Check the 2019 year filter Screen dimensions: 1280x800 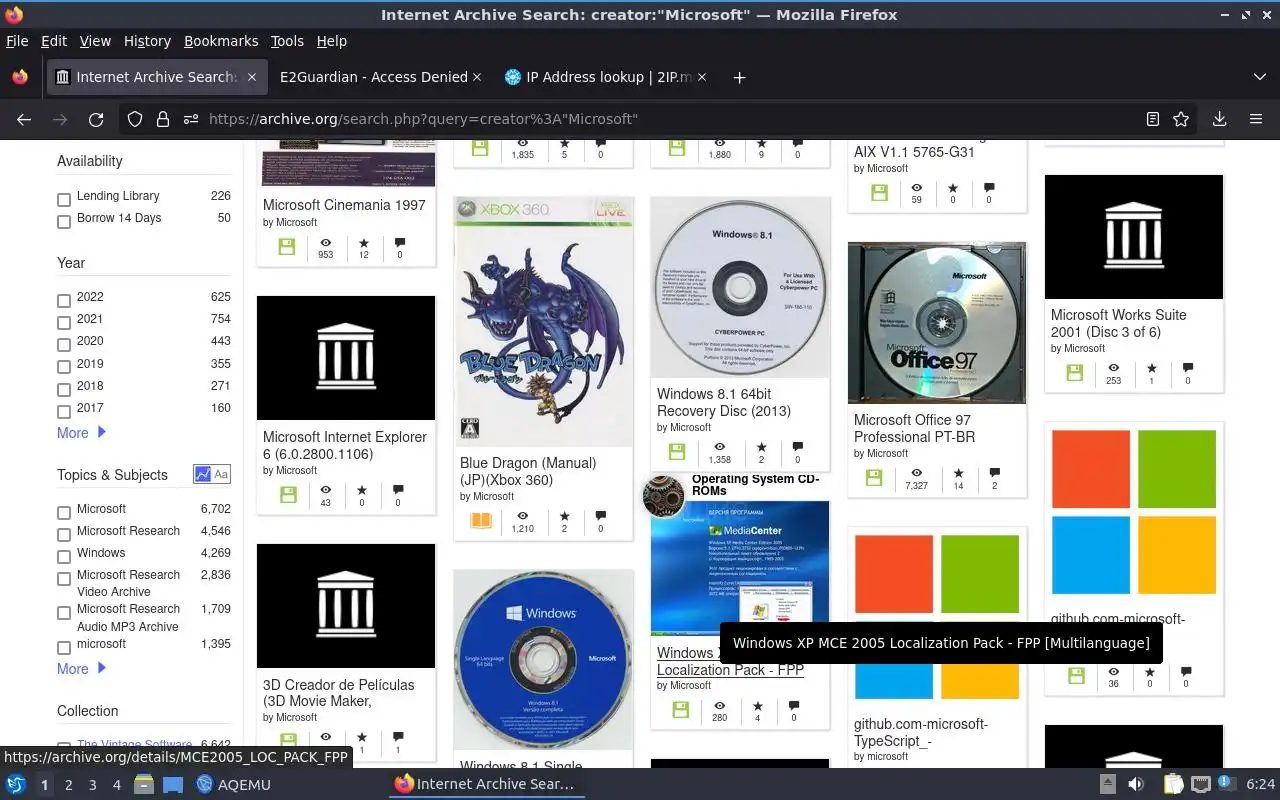pyautogui.click(x=64, y=368)
